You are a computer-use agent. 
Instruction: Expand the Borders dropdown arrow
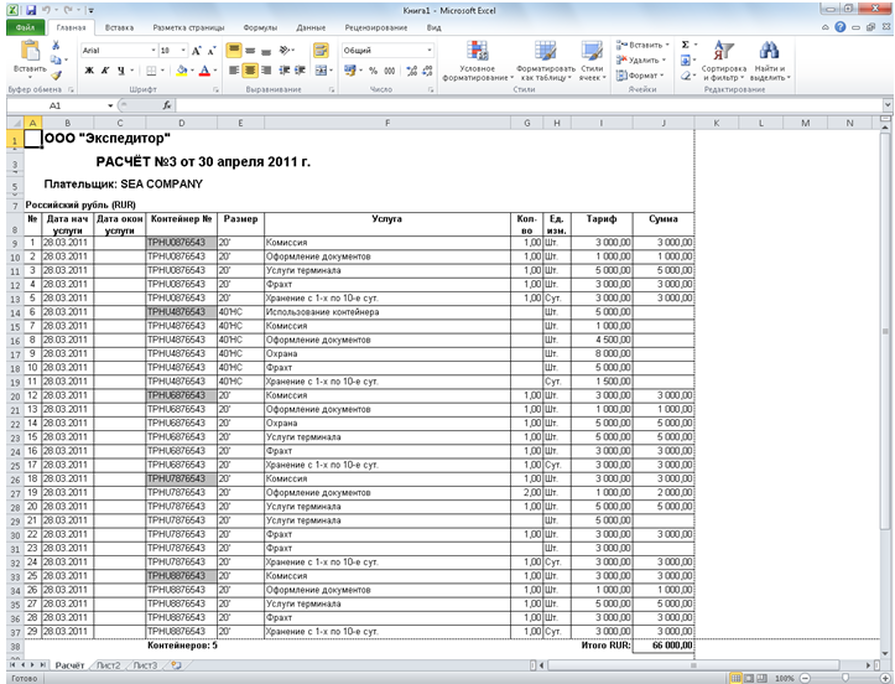163,70
